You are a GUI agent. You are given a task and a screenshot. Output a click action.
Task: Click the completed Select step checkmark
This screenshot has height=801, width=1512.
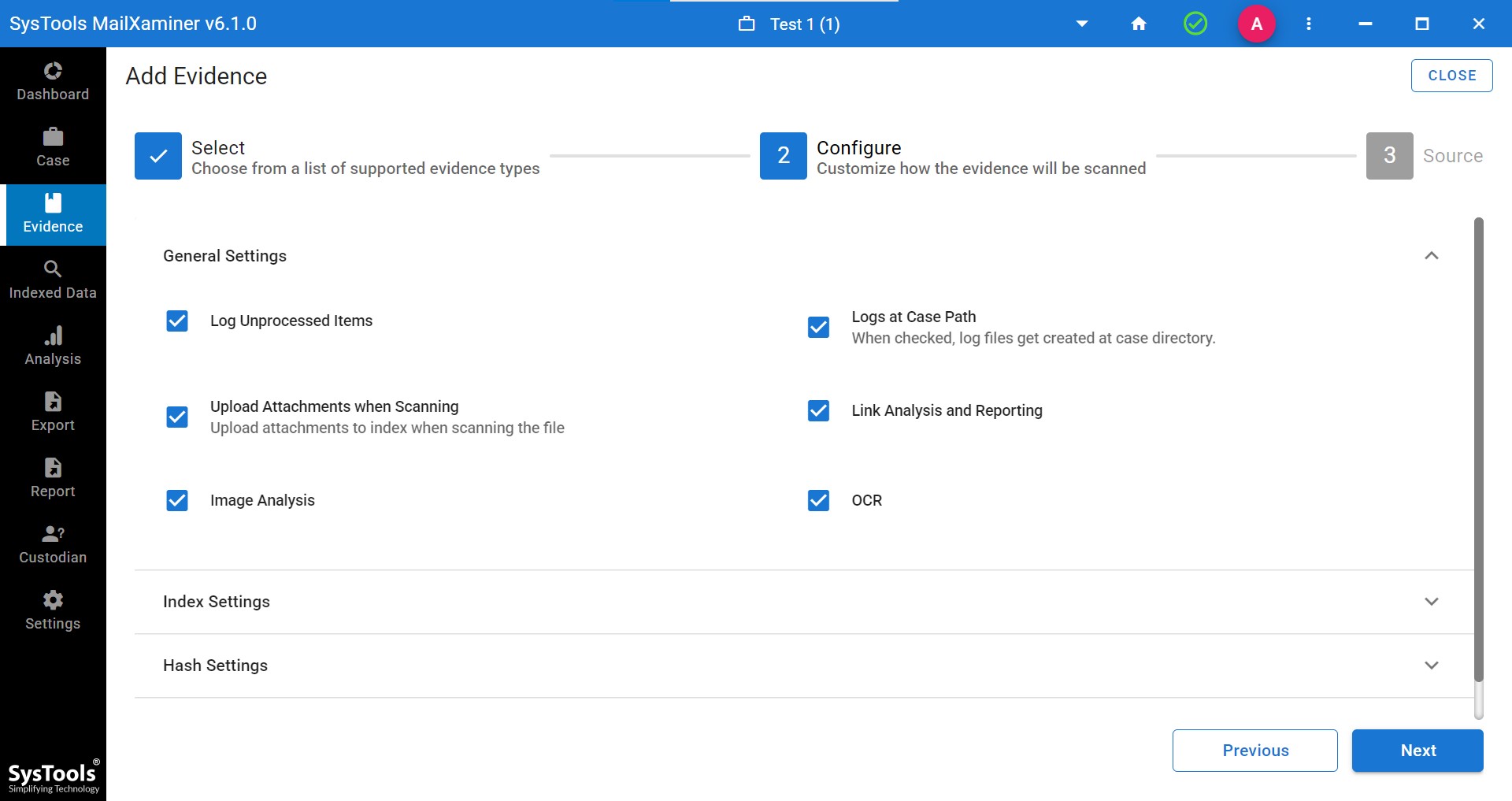[158, 156]
